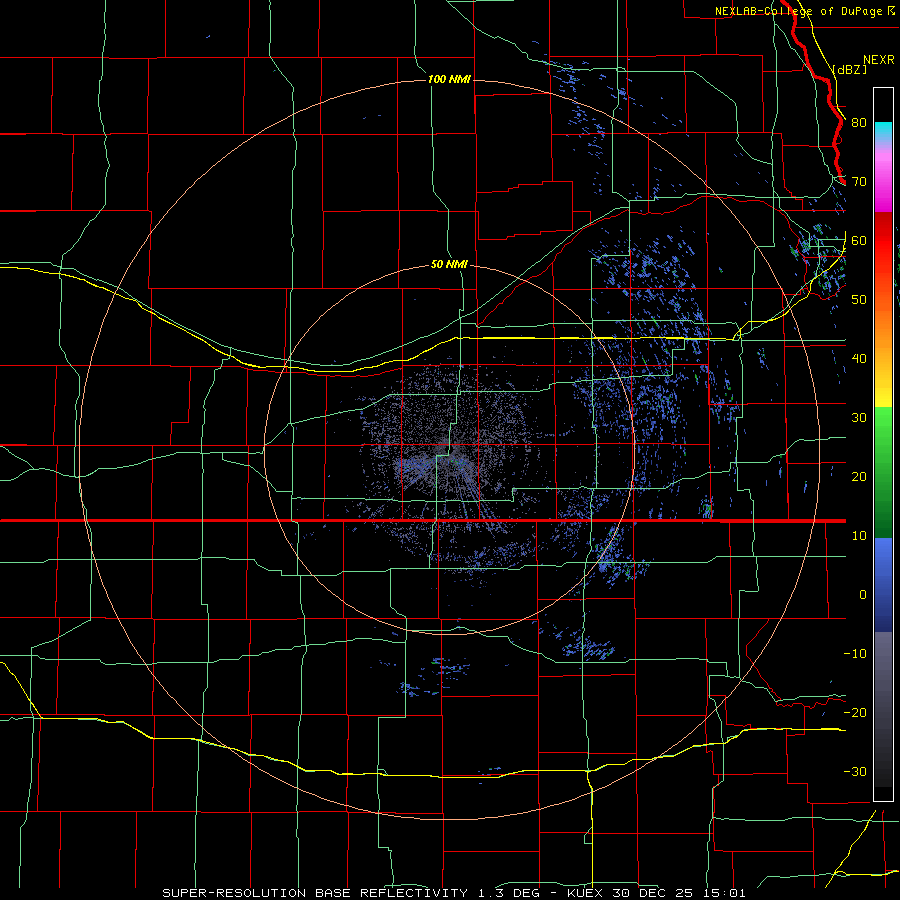
Task: Click the 100 NMI range ring label
Action: 449,79
